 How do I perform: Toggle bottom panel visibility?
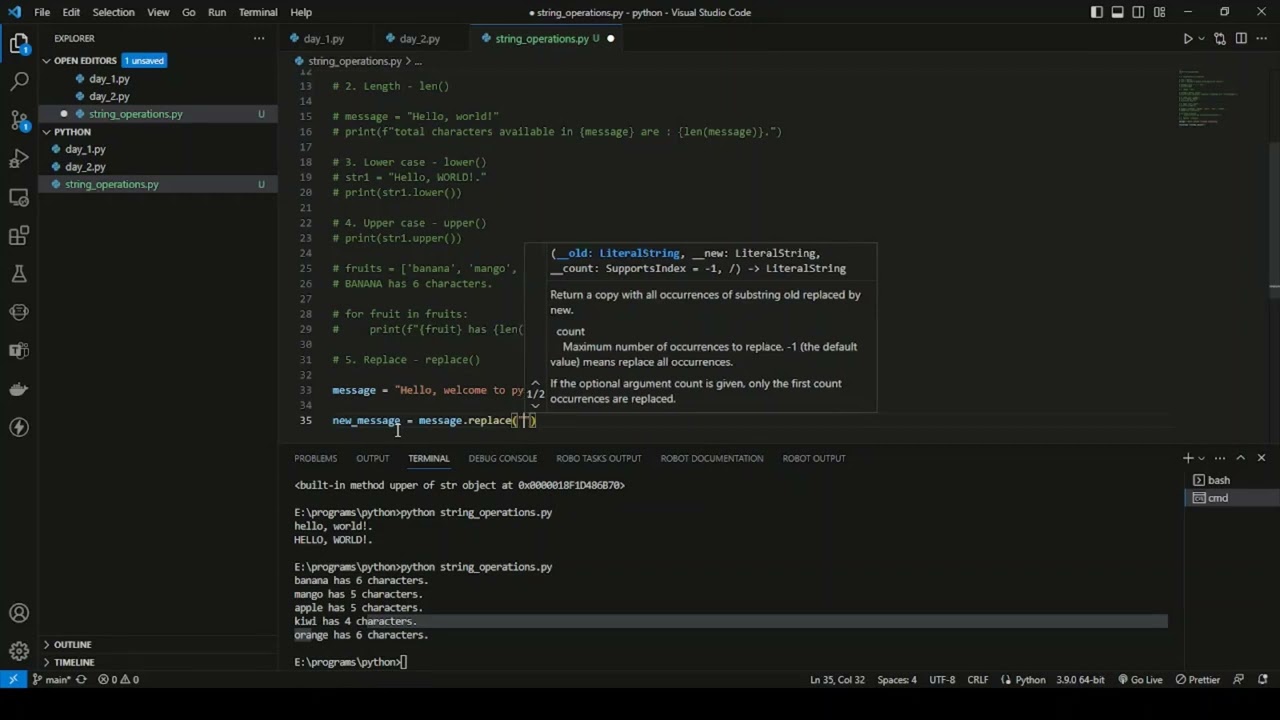1118,12
